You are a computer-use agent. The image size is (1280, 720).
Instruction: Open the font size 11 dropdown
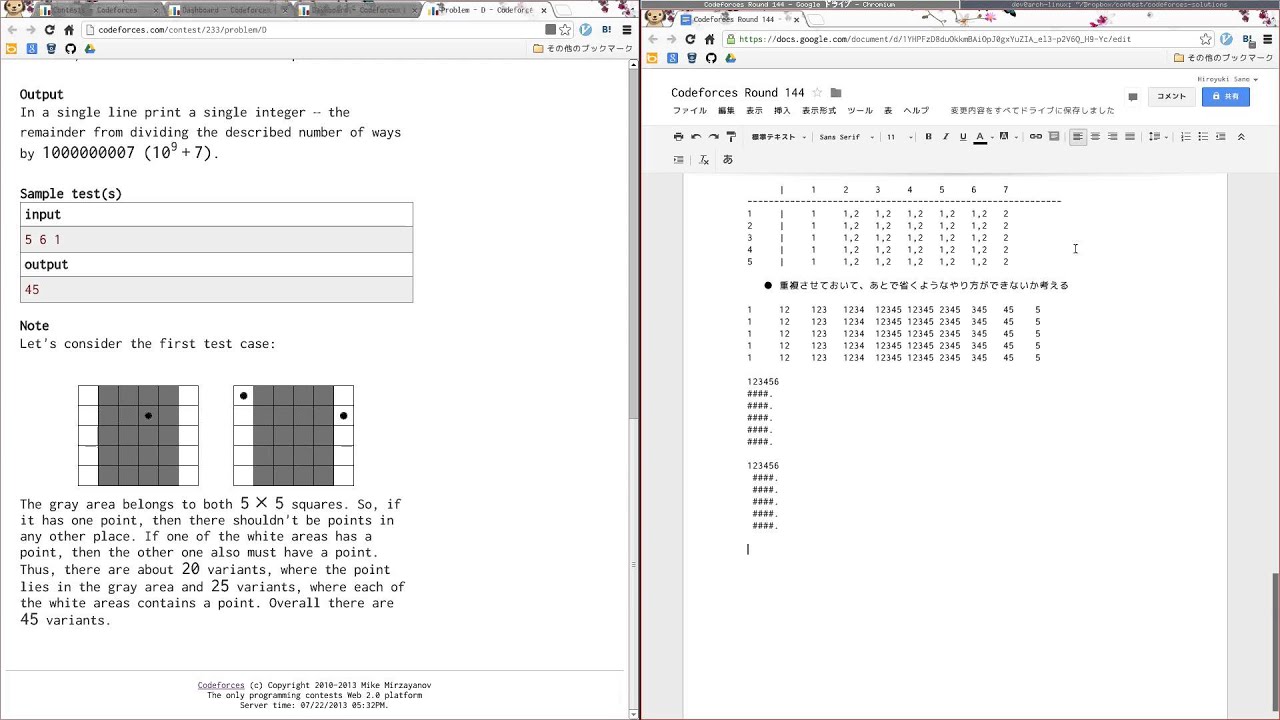click(x=898, y=137)
